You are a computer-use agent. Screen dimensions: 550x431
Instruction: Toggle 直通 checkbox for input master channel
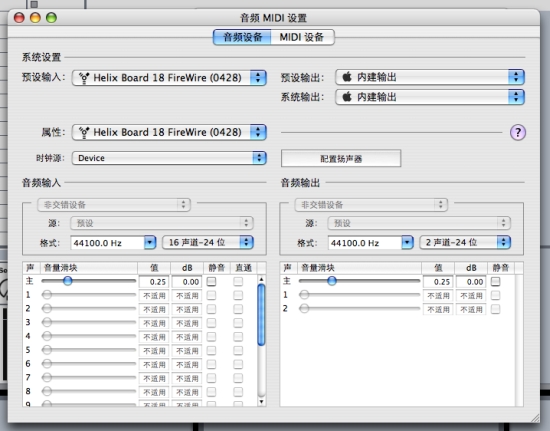[238, 282]
